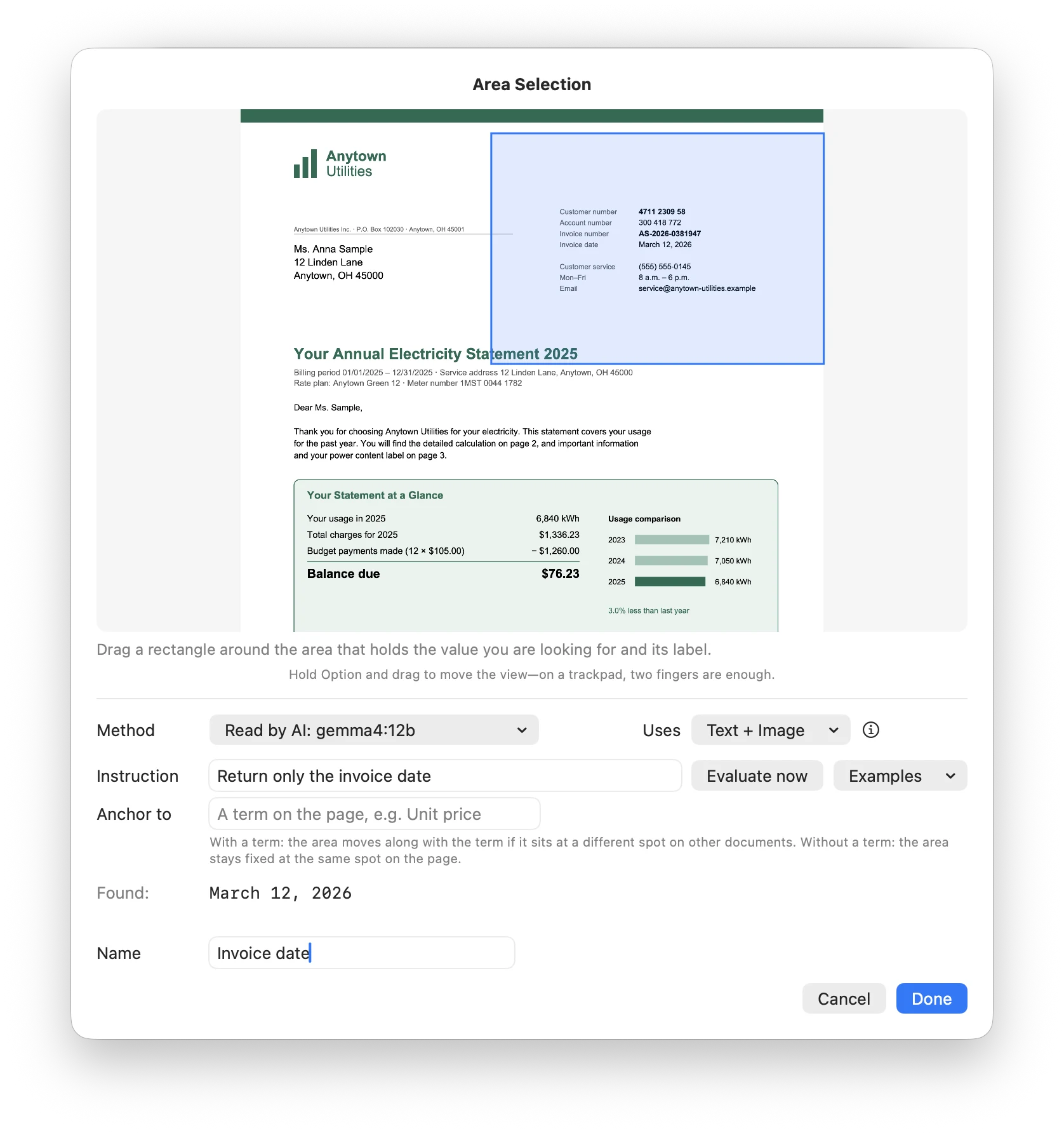Screen dimensions: 1064x1133
Task: Click the heading Your Statement at a Glance
Action: 375,495
